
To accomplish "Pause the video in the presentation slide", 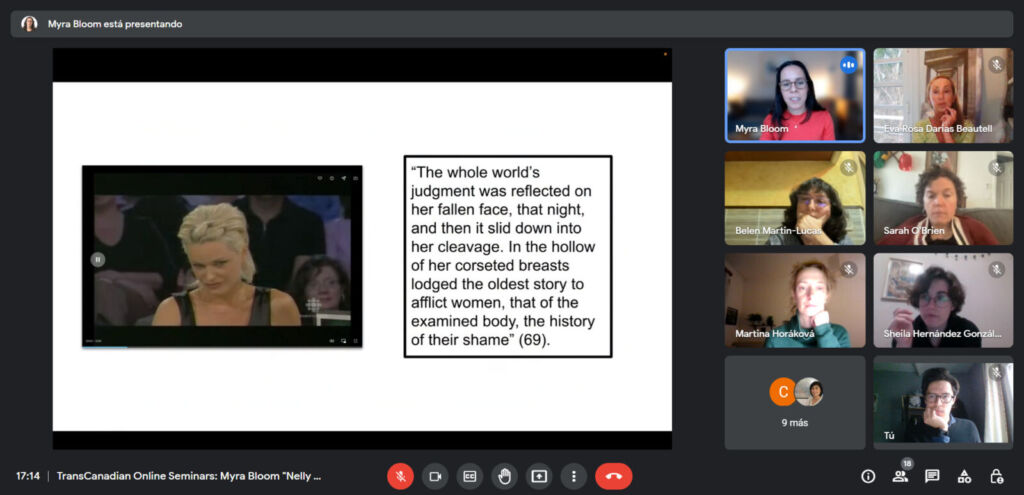I will (x=98, y=259).
